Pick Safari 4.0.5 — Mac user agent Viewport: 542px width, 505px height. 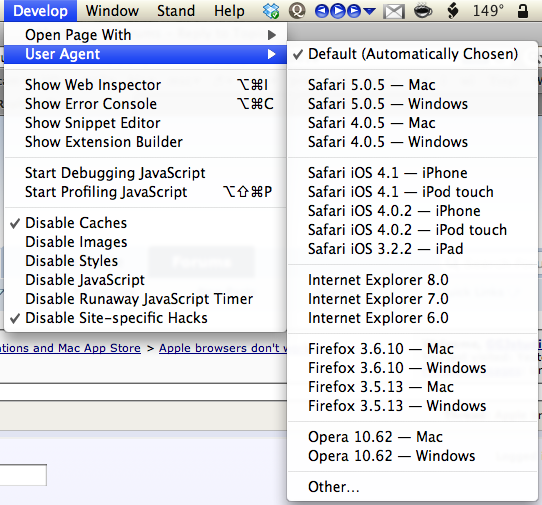coord(412,123)
